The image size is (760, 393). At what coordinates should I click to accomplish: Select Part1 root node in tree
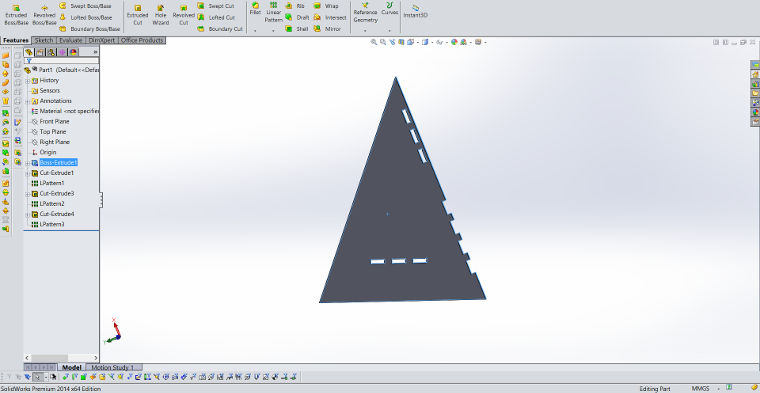click(x=62, y=70)
